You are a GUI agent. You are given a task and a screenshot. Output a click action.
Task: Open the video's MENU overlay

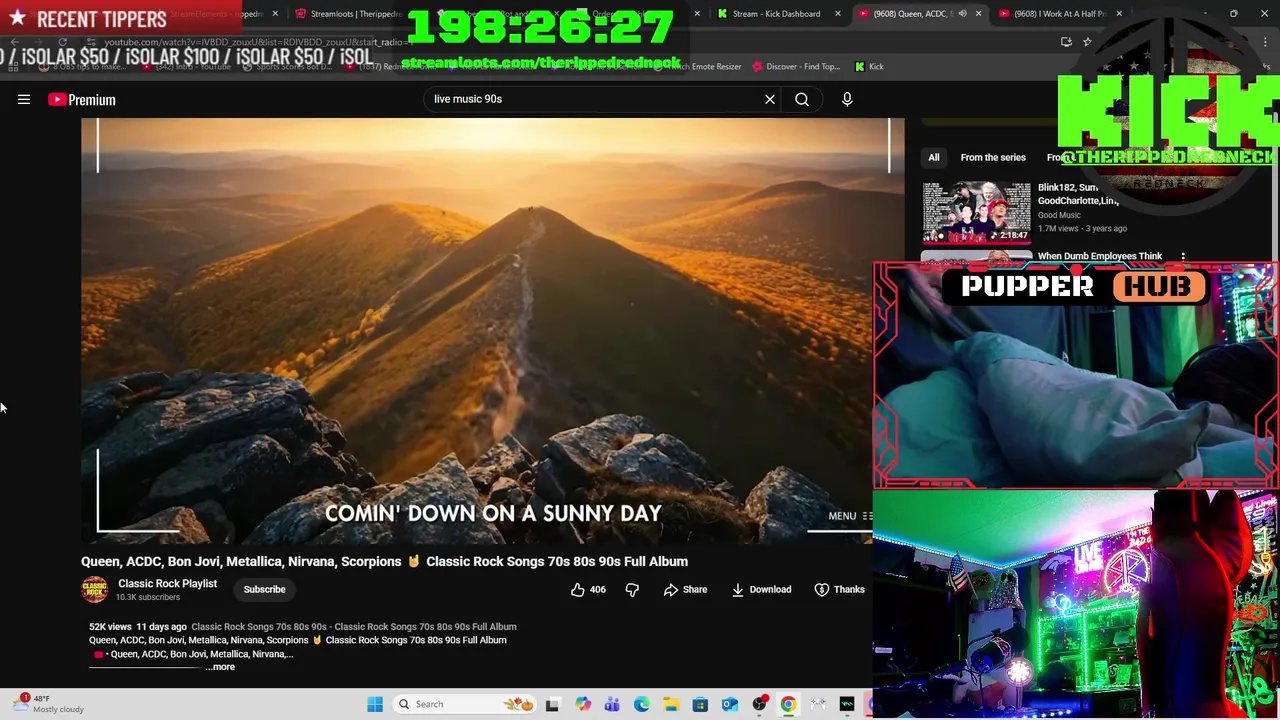click(x=850, y=516)
